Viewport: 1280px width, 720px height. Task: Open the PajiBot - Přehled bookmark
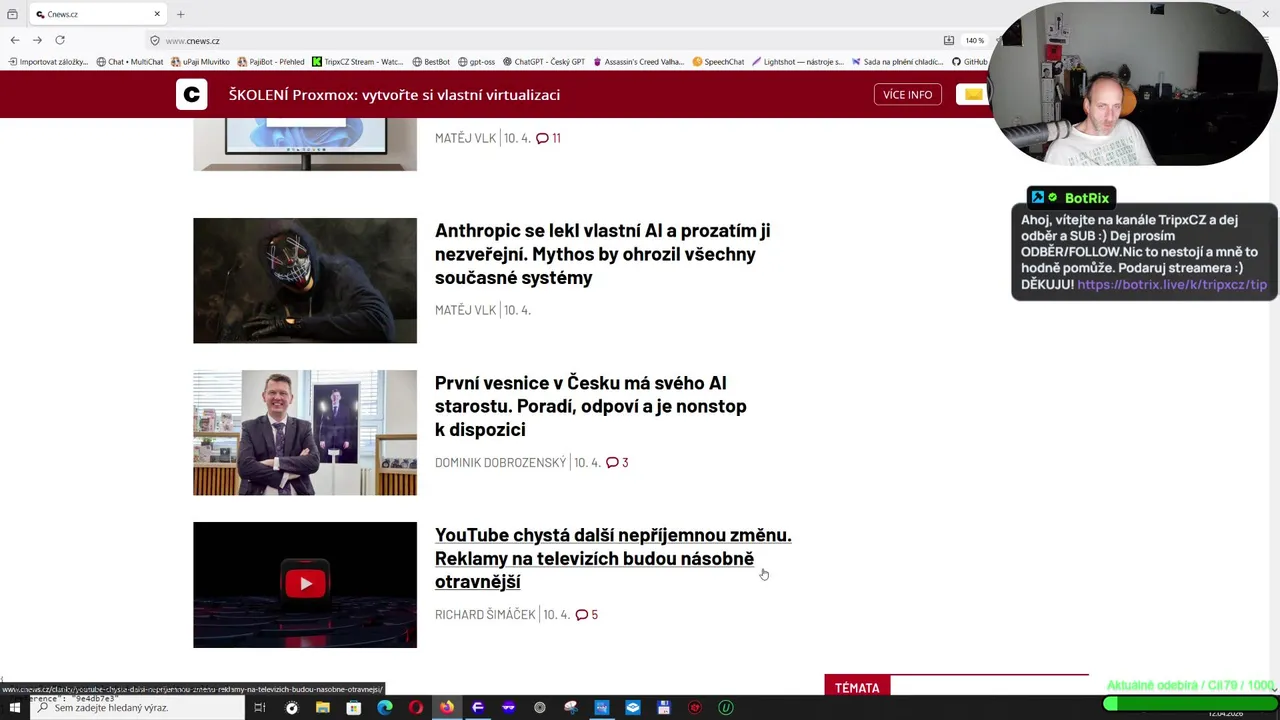pos(271,62)
